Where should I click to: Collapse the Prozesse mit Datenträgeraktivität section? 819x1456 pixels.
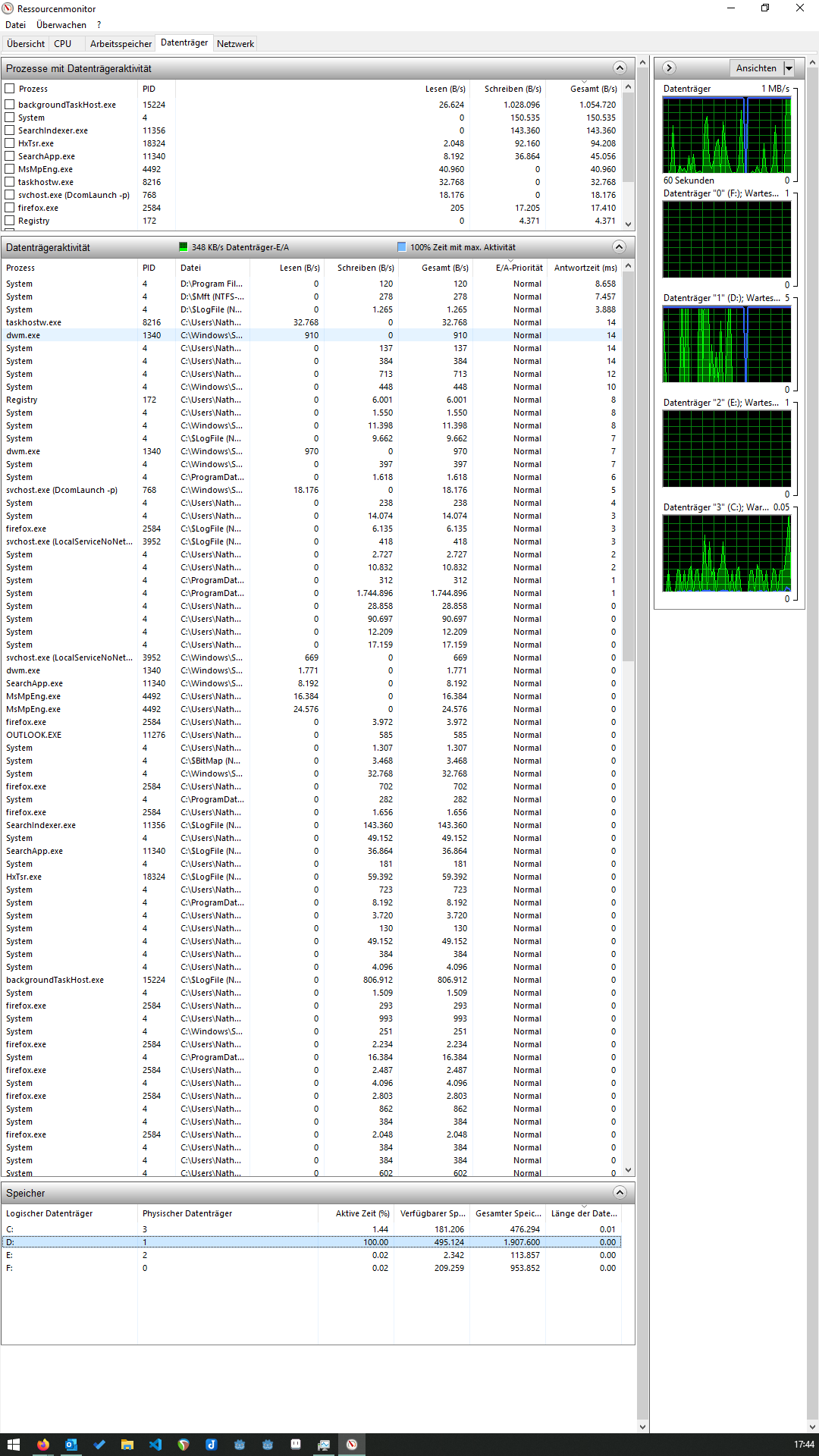(x=620, y=68)
